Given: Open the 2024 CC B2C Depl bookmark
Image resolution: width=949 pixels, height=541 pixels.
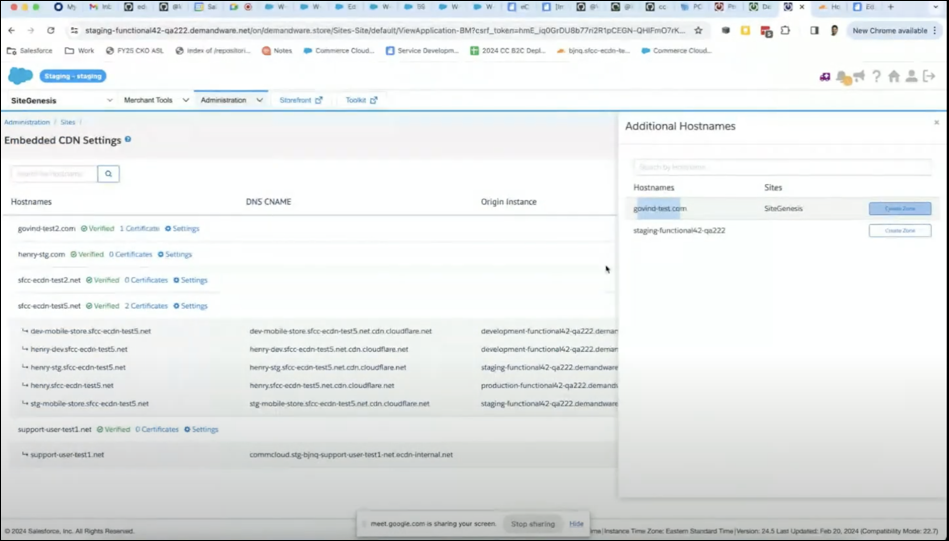Looking at the screenshot, I should 508,51.
